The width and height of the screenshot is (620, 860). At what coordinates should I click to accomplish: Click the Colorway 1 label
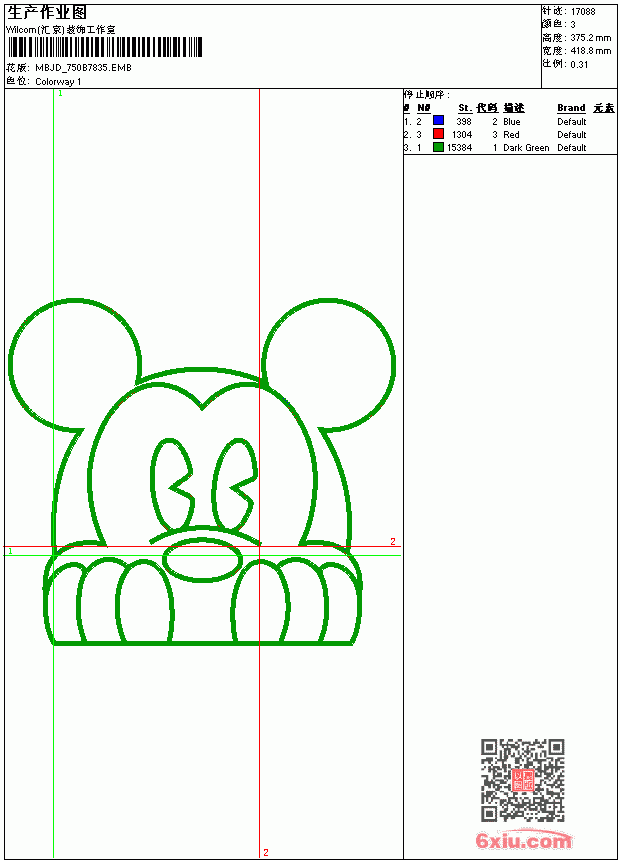(58, 82)
